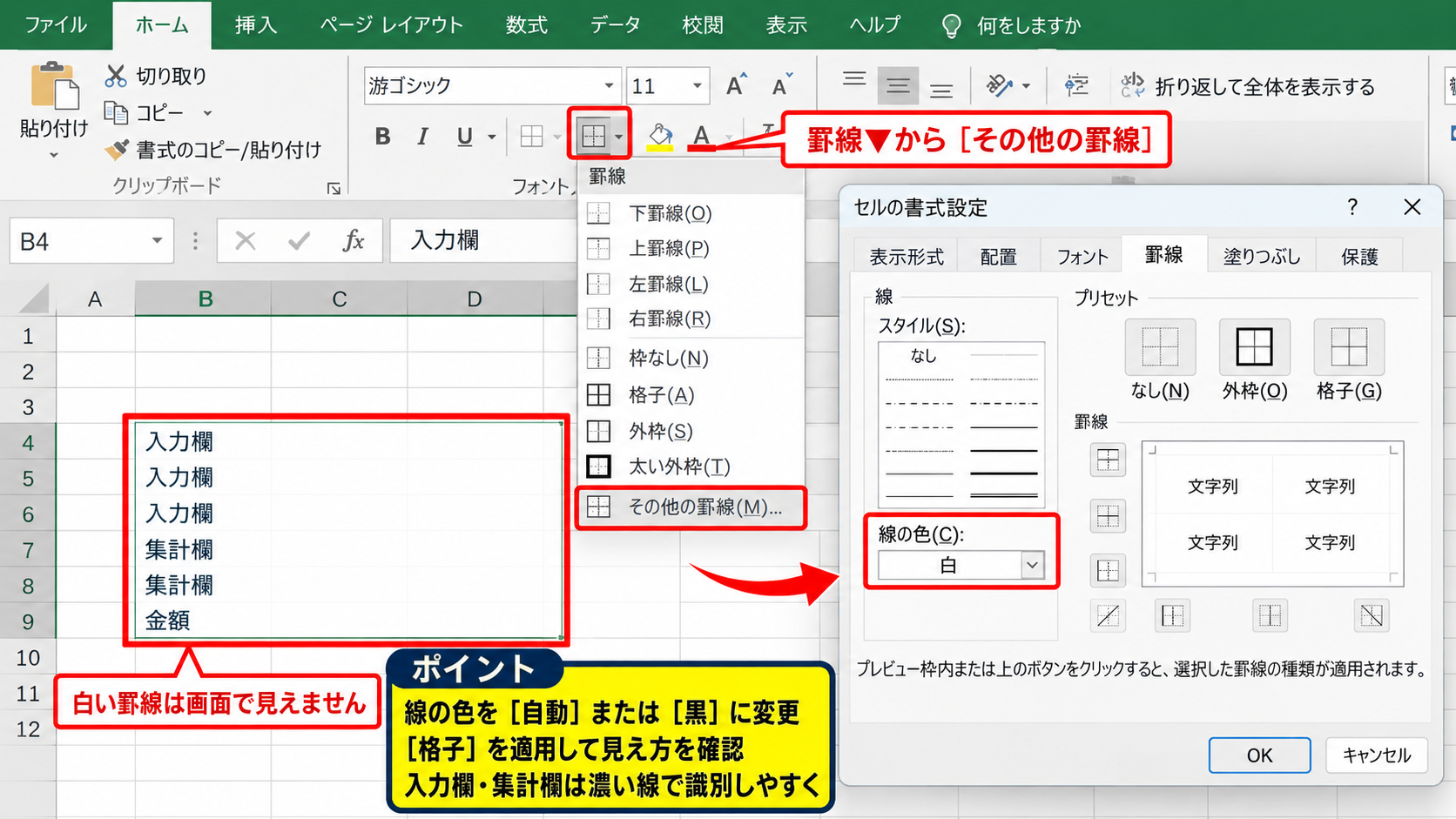1456x819 pixels.
Task: Switch to the 塗りつぶし tab in dialog
Action: coord(1262,256)
